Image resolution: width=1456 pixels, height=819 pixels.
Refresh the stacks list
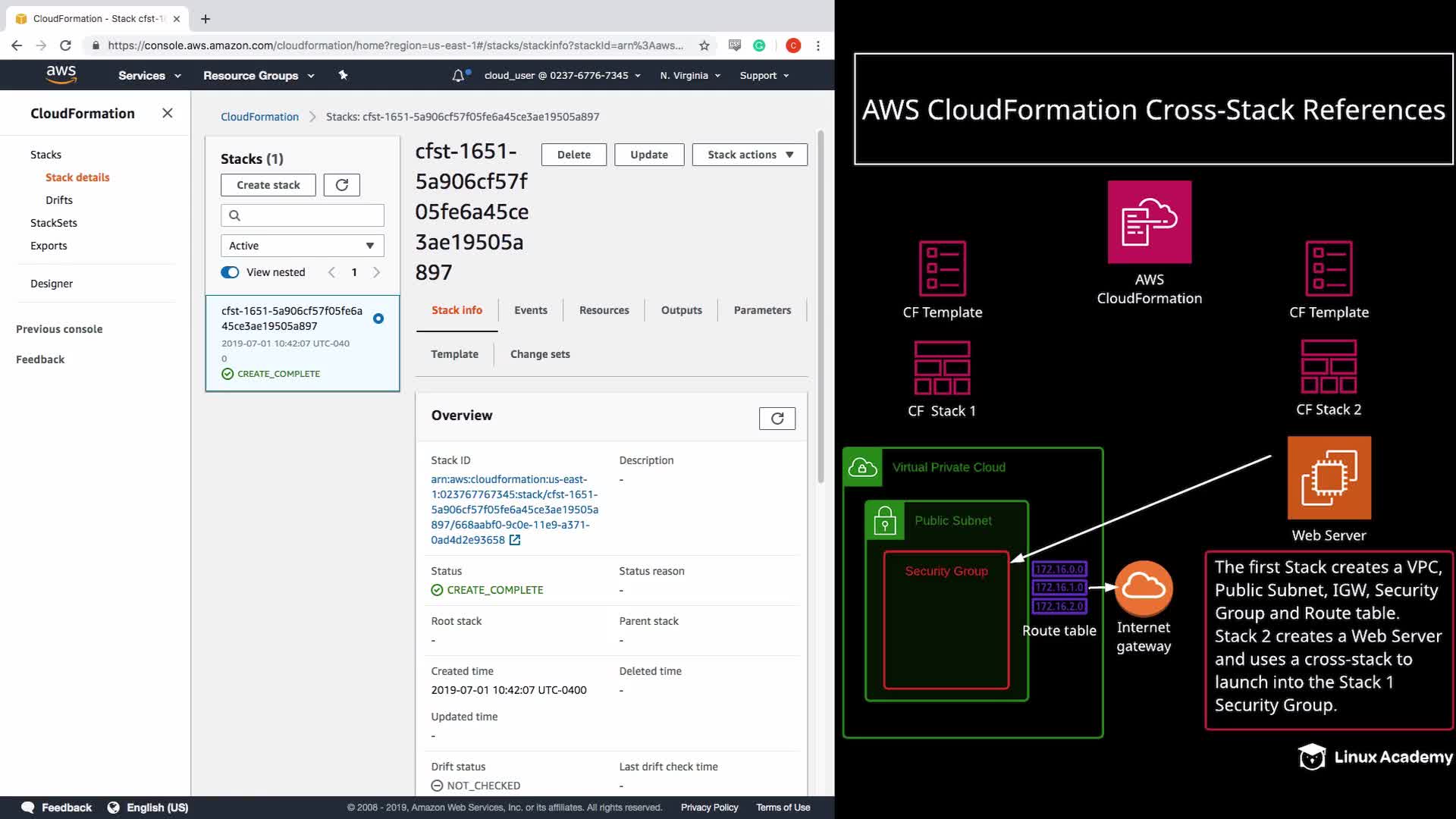pos(341,185)
